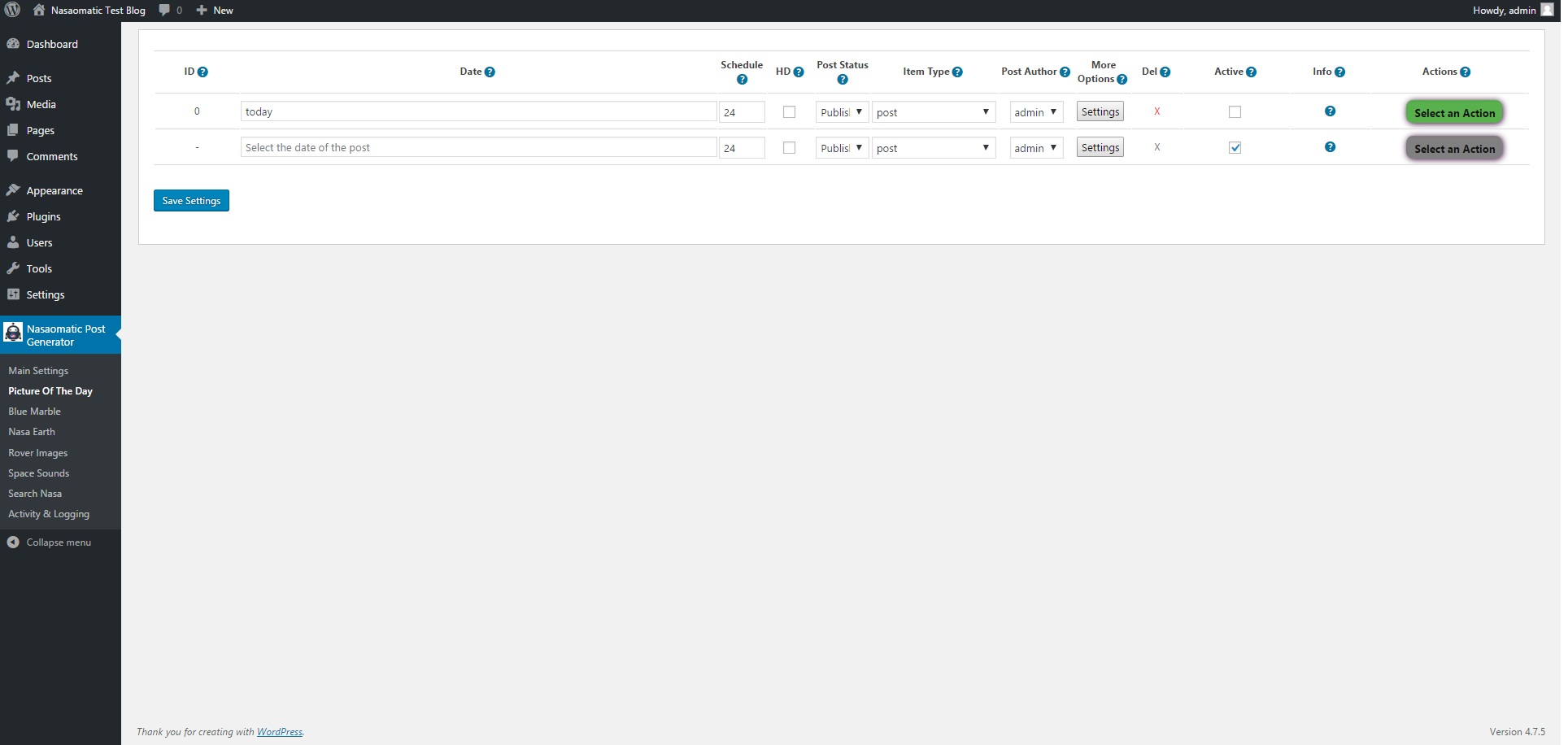Click the help icon next to Info header
This screenshot has height=745, width=1568.
[1339, 72]
